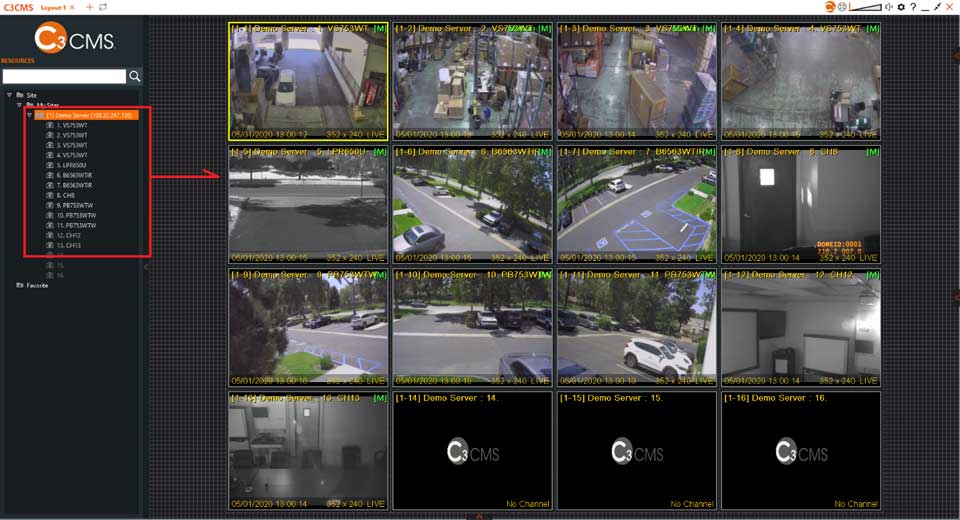This screenshot has width=960, height=520.
Task: Collapse the Site tree node
Action: 9,95
